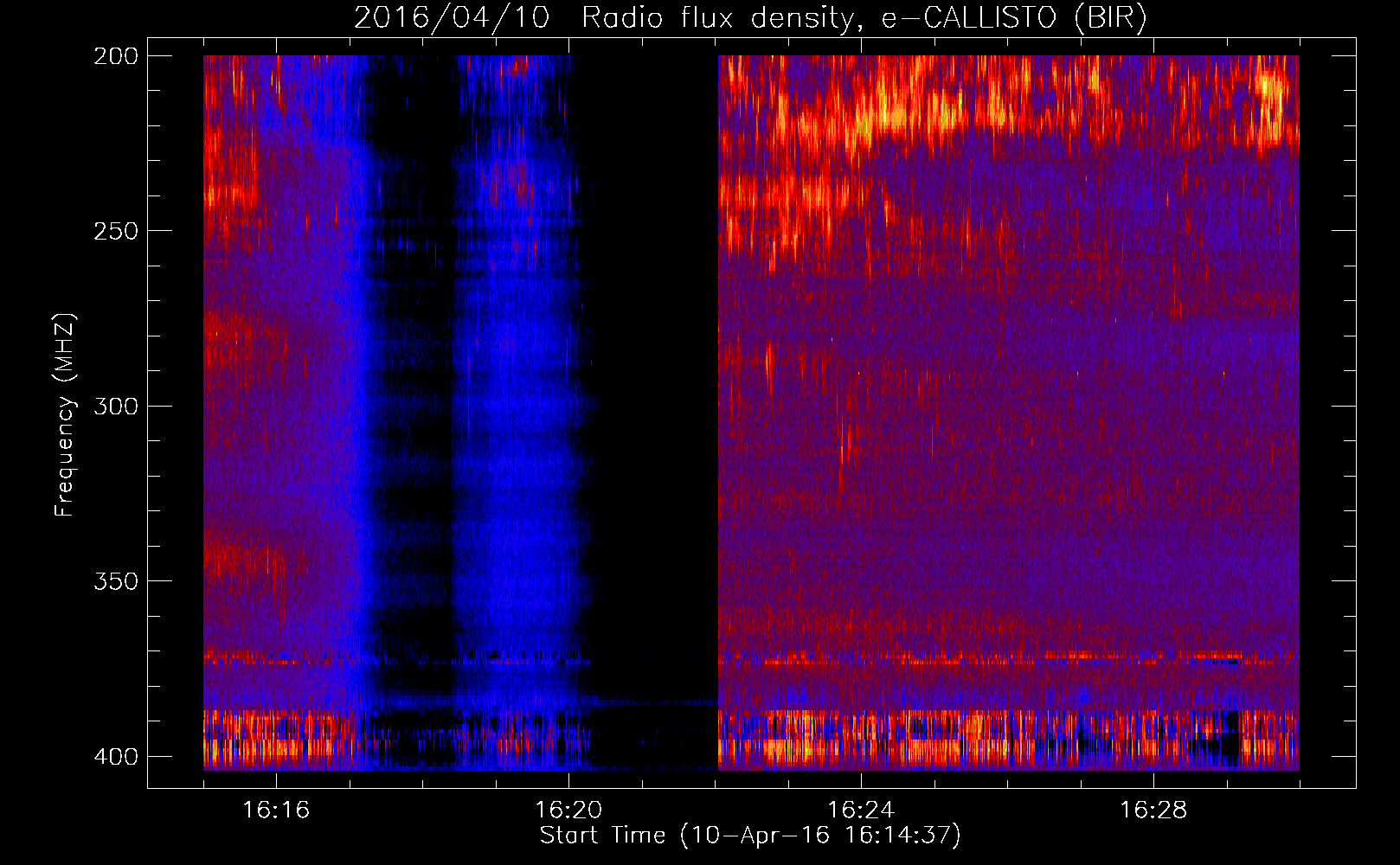Click the 300 frequency tick label
The height and width of the screenshot is (865, 1400).
click(116, 406)
